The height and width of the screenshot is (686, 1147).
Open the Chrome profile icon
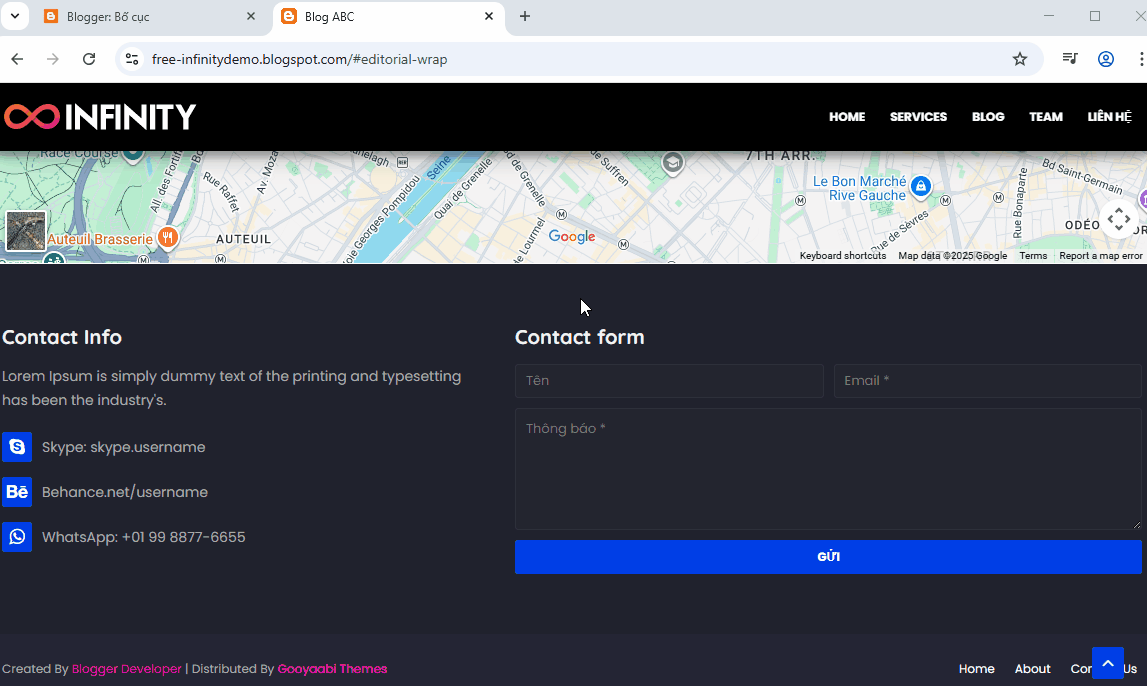(x=1105, y=59)
